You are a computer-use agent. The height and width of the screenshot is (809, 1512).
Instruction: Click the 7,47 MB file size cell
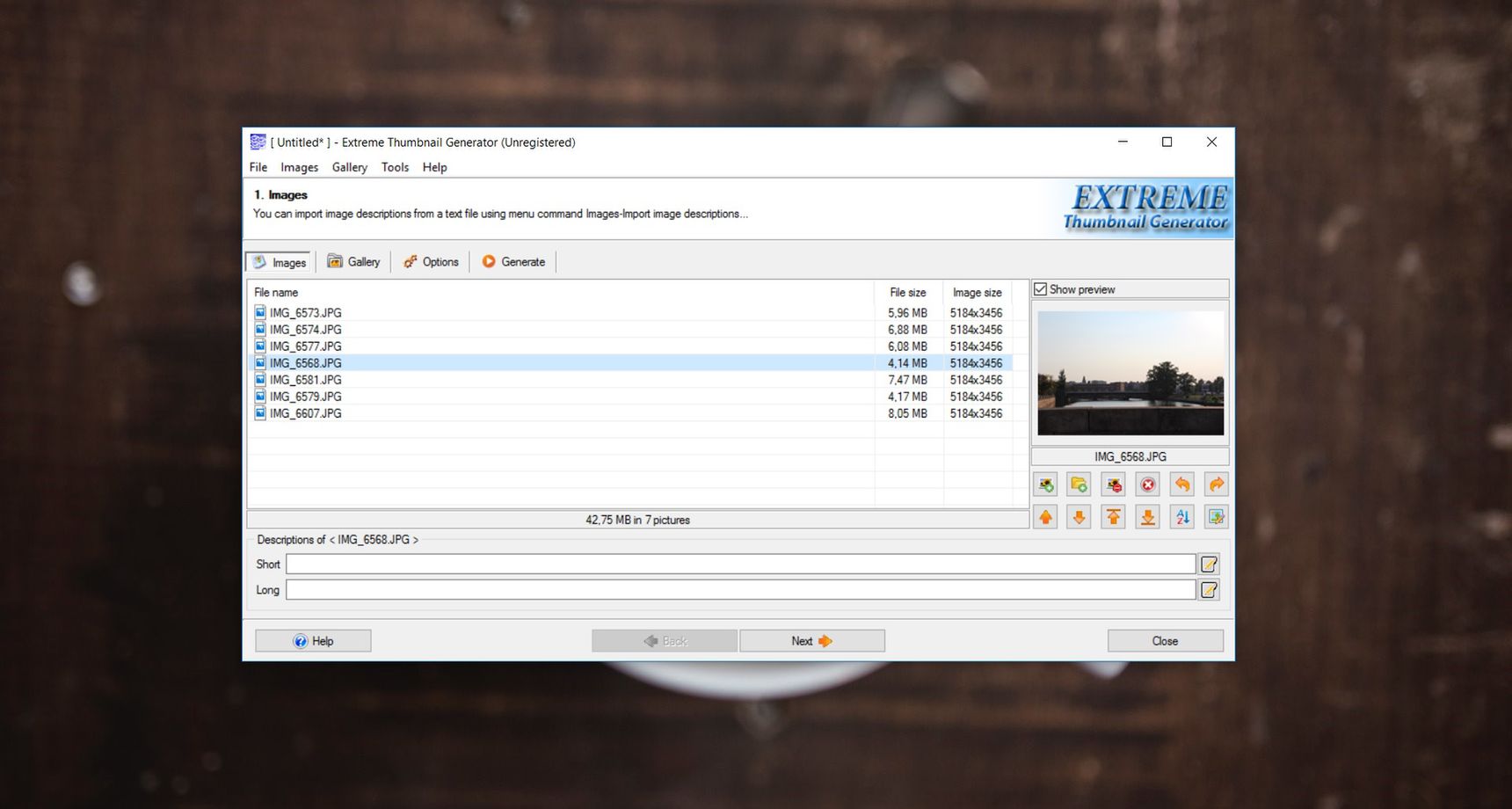[907, 380]
